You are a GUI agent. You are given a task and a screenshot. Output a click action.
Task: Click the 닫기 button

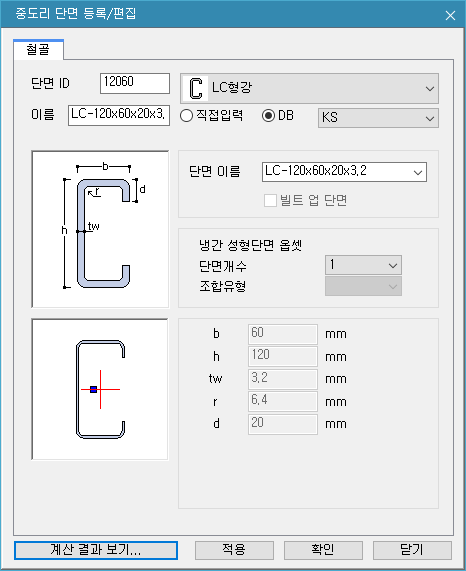(x=412, y=550)
